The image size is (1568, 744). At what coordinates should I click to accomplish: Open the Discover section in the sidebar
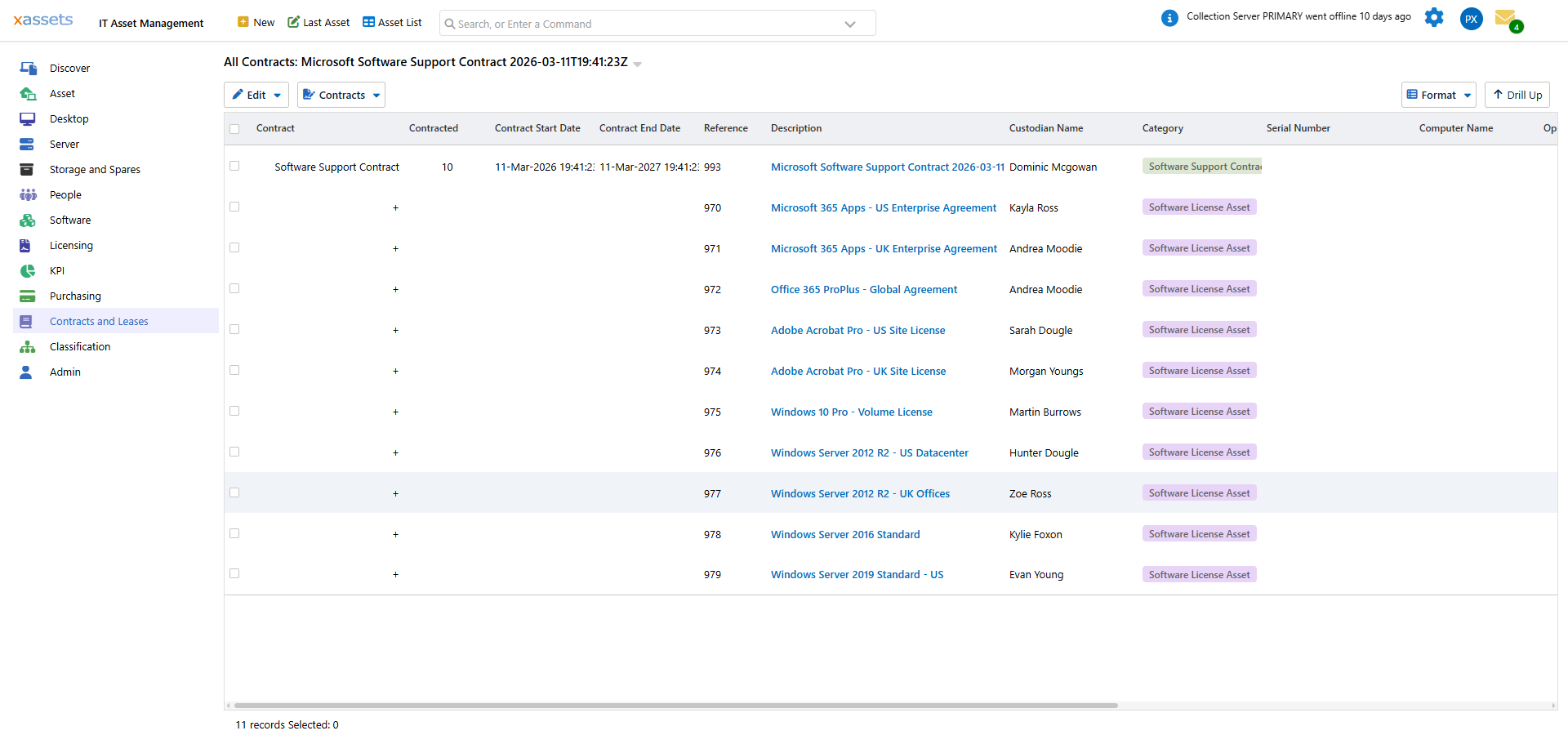(x=70, y=68)
